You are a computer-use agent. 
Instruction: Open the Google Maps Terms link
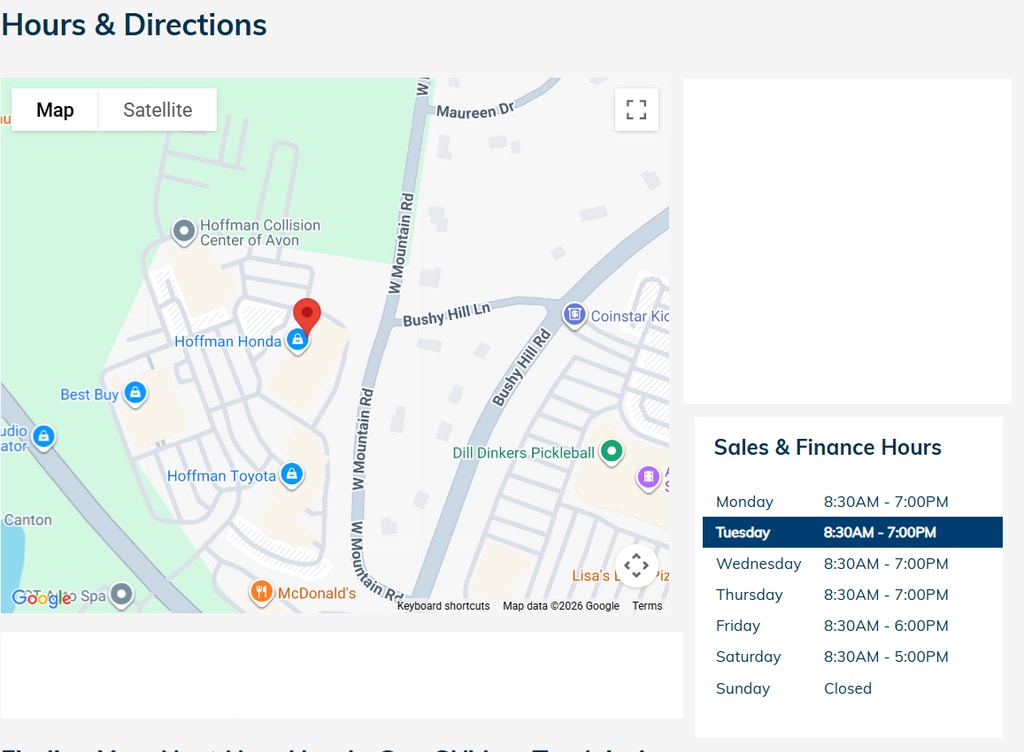[x=647, y=606]
